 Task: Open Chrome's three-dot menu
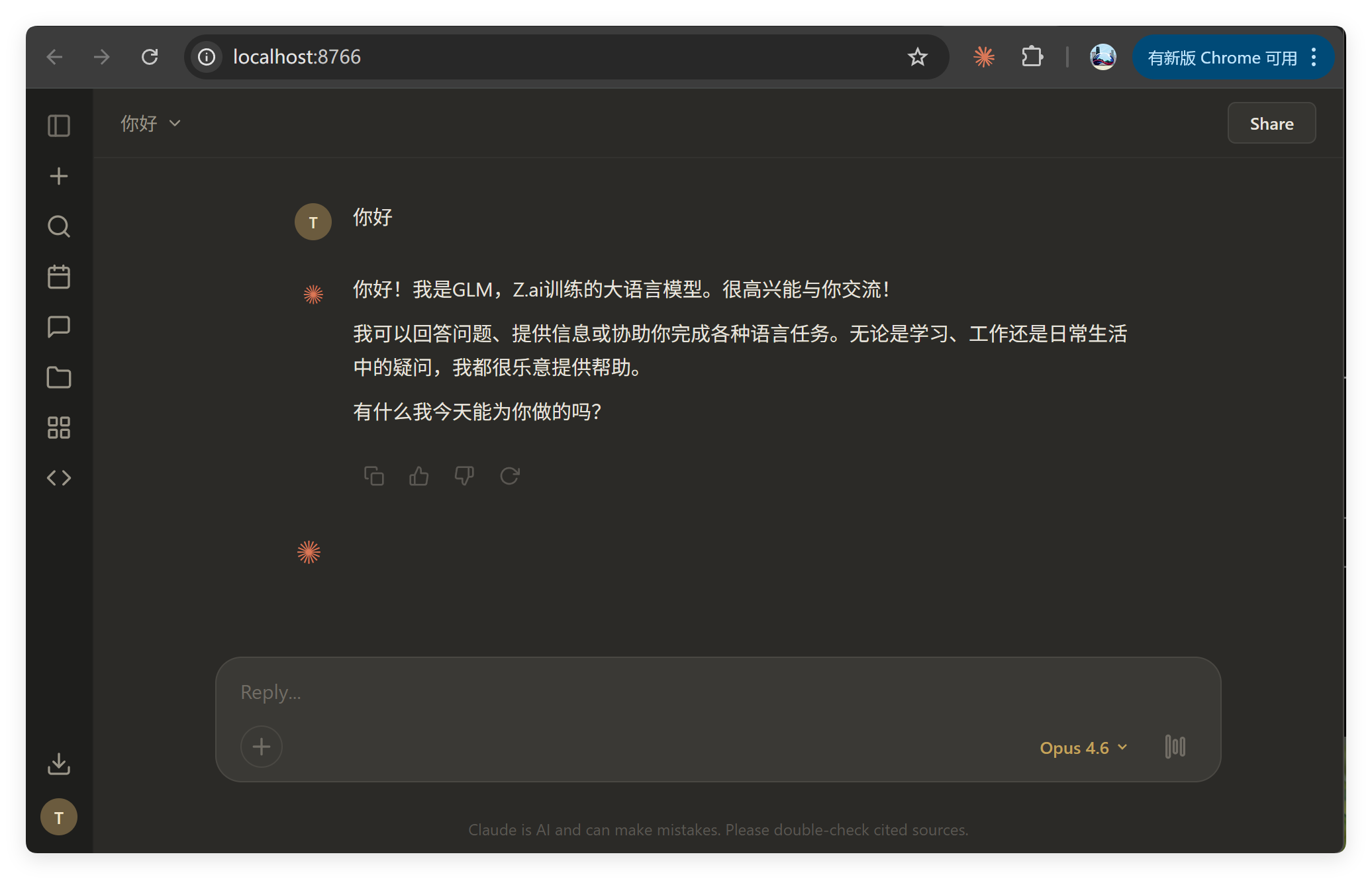click(1314, 58)
